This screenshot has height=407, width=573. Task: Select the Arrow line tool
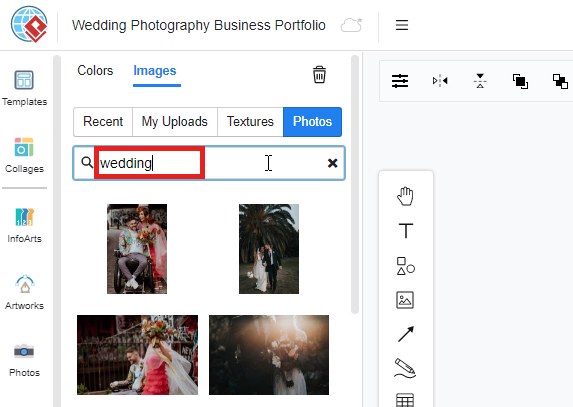tap(406, 334)
